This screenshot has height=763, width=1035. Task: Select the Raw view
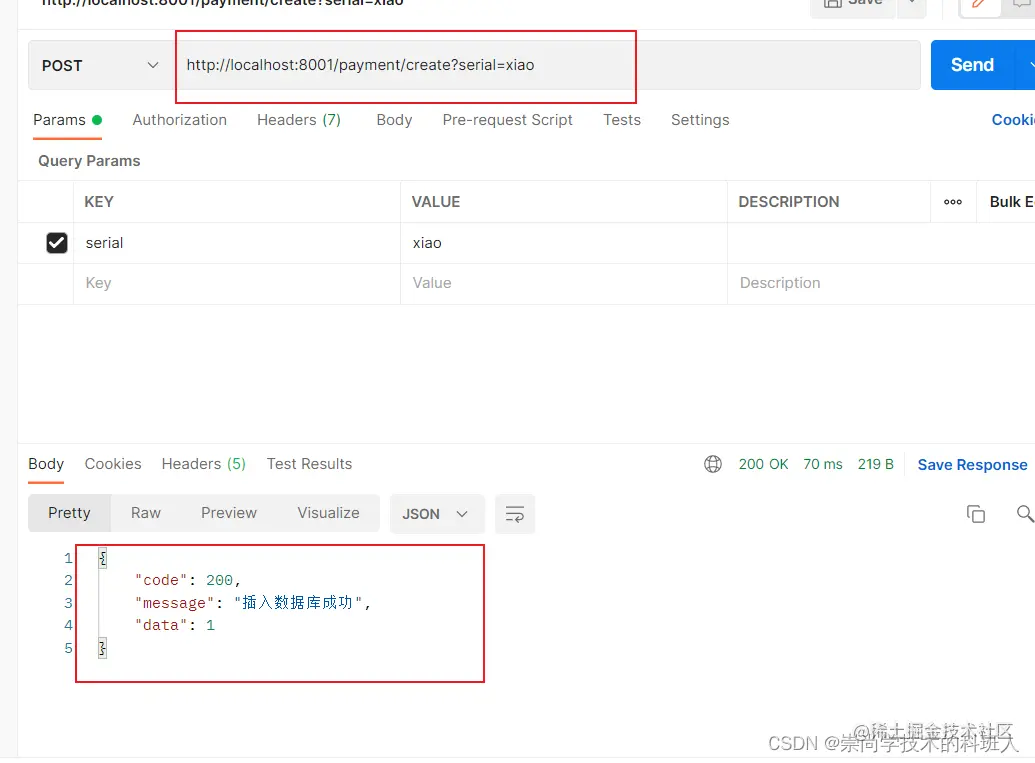(146, 513)
